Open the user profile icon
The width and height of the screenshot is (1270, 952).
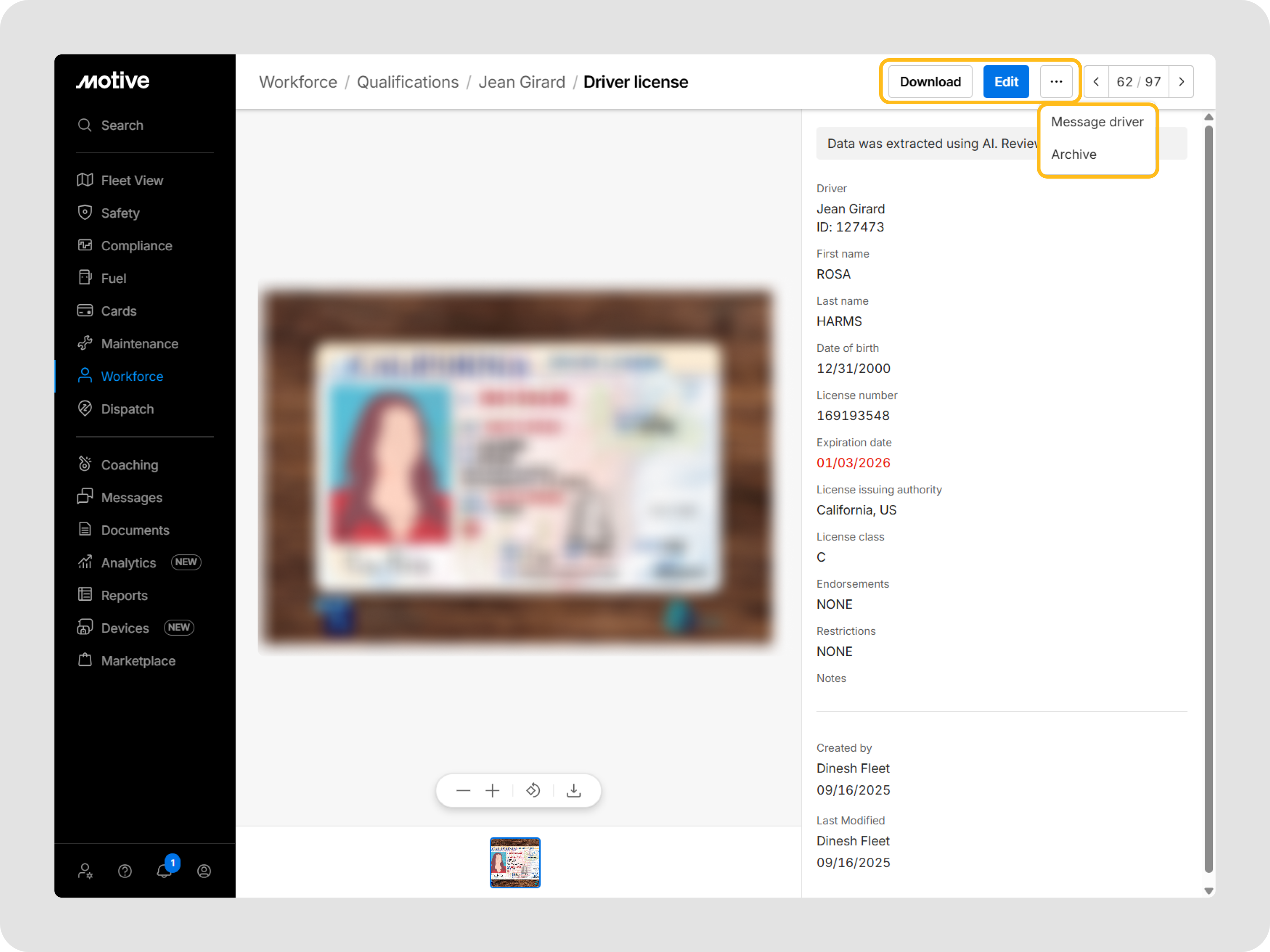pyautogui.click(x=204, y=871)
